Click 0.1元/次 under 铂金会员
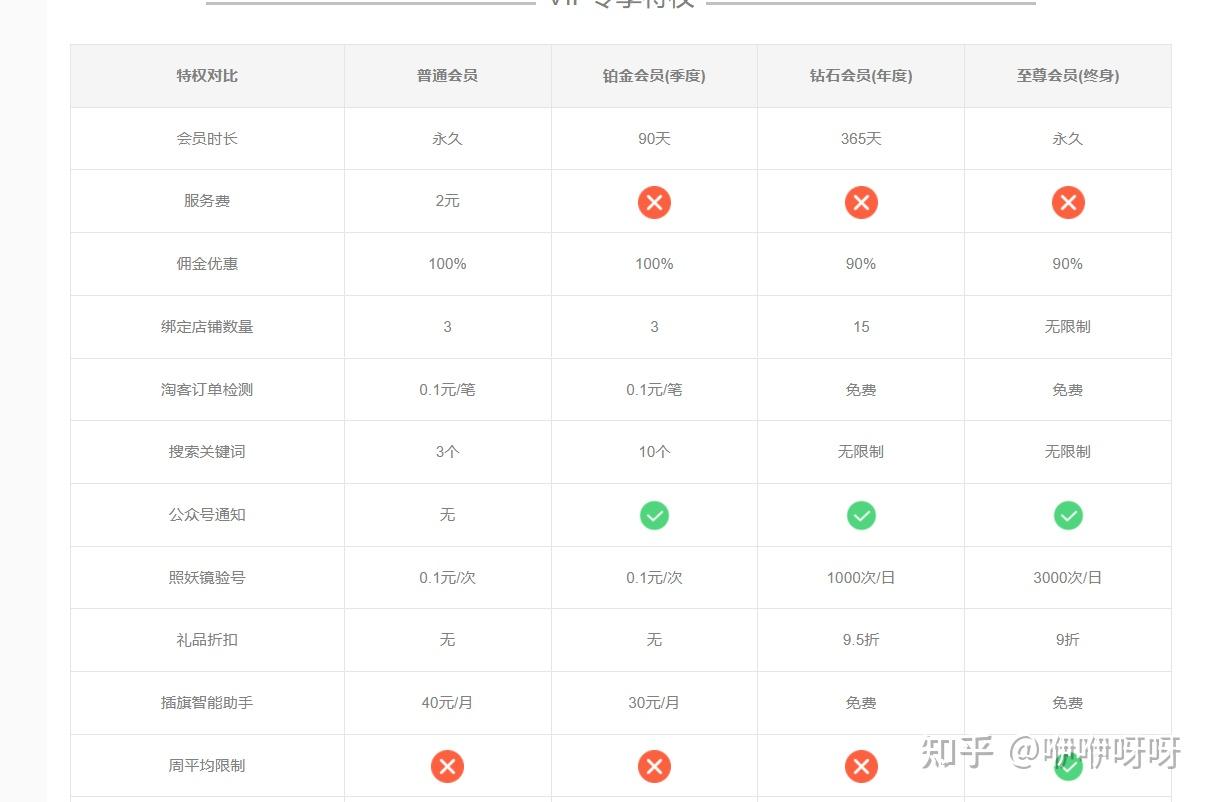This screenshot has height=802, width=1211. tap(654, 578)
